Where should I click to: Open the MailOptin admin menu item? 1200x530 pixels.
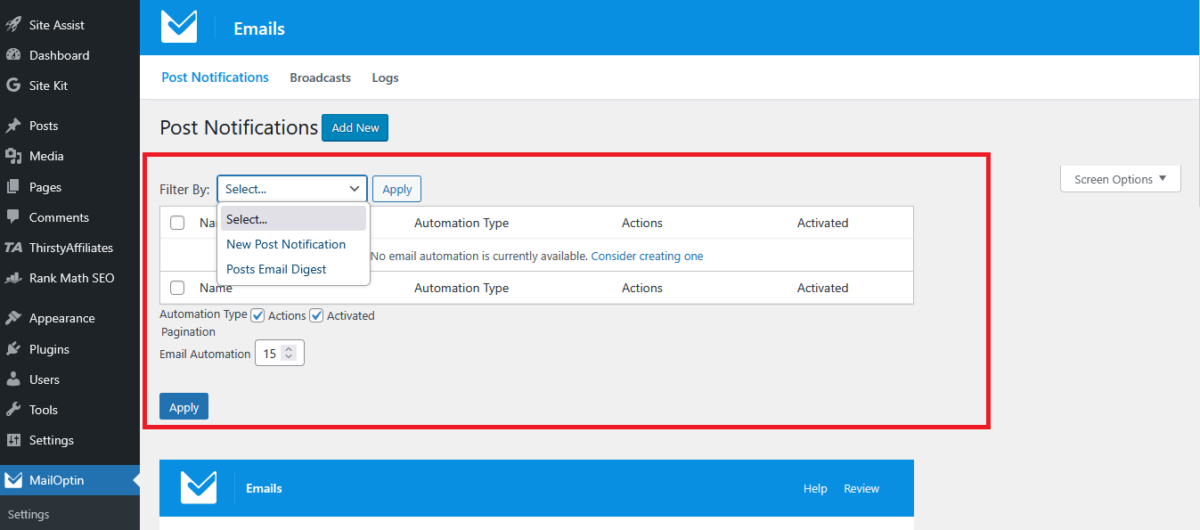click(x=70, y=481)
